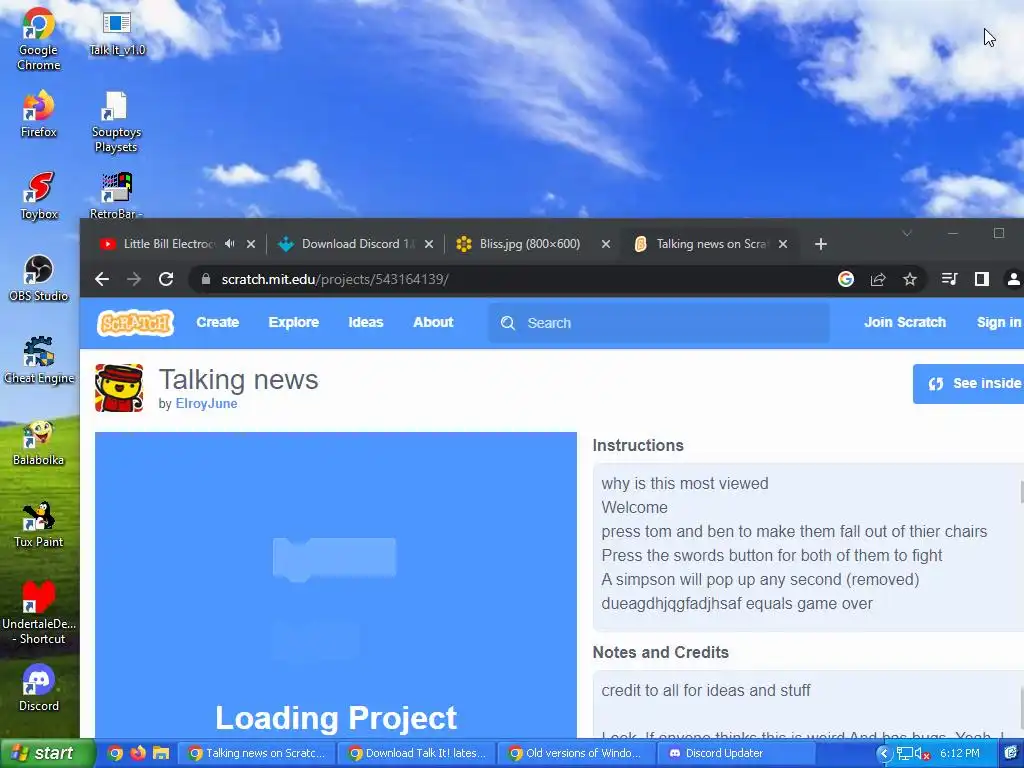Launch Balabolka desktop shortcut
This screenshot has height=768, width=1024.
point(39,443)
